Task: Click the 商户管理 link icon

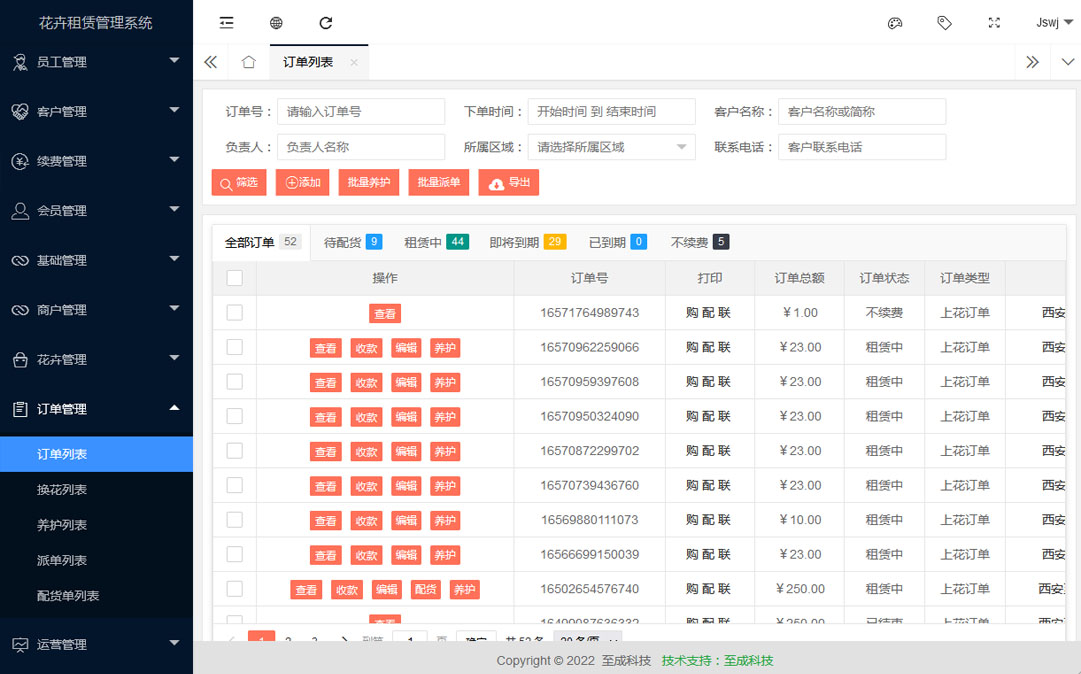Action: (20, 310)
